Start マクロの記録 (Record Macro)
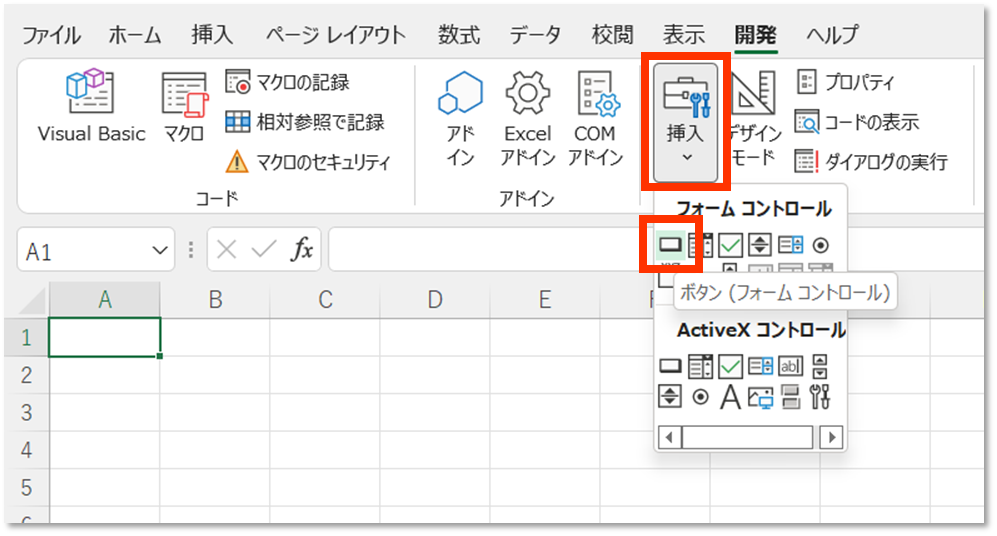 tap(287, 83)
